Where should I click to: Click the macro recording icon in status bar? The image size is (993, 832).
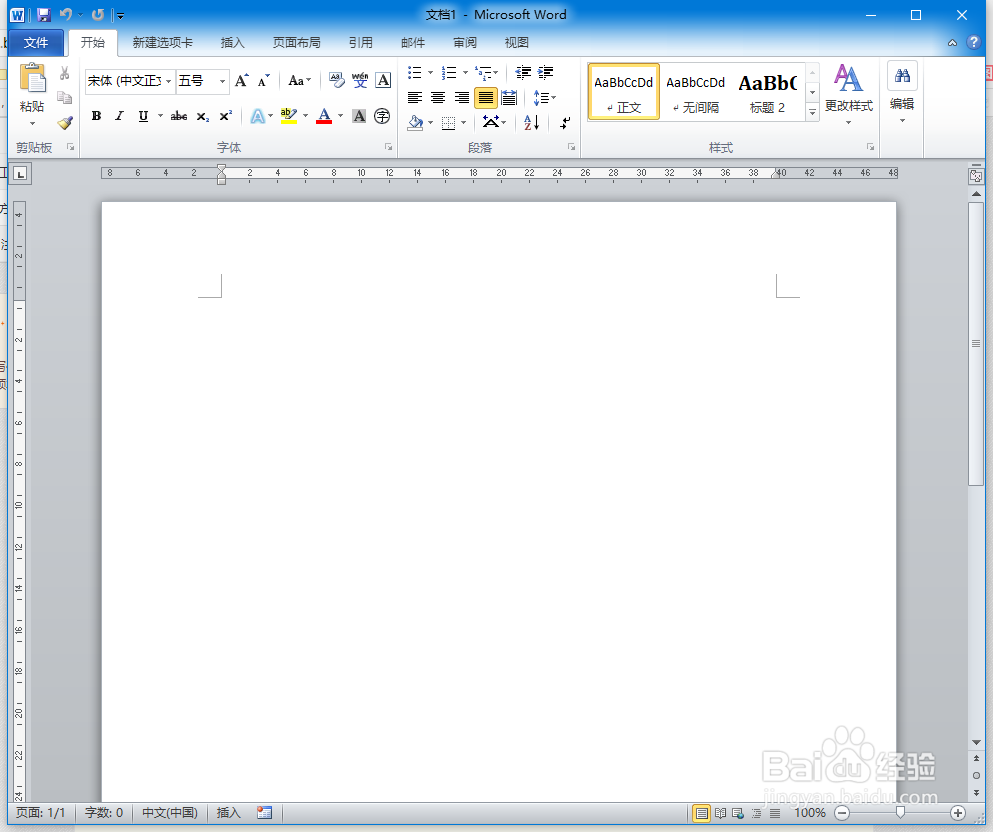pyautogui.click(x=265, y=812)
